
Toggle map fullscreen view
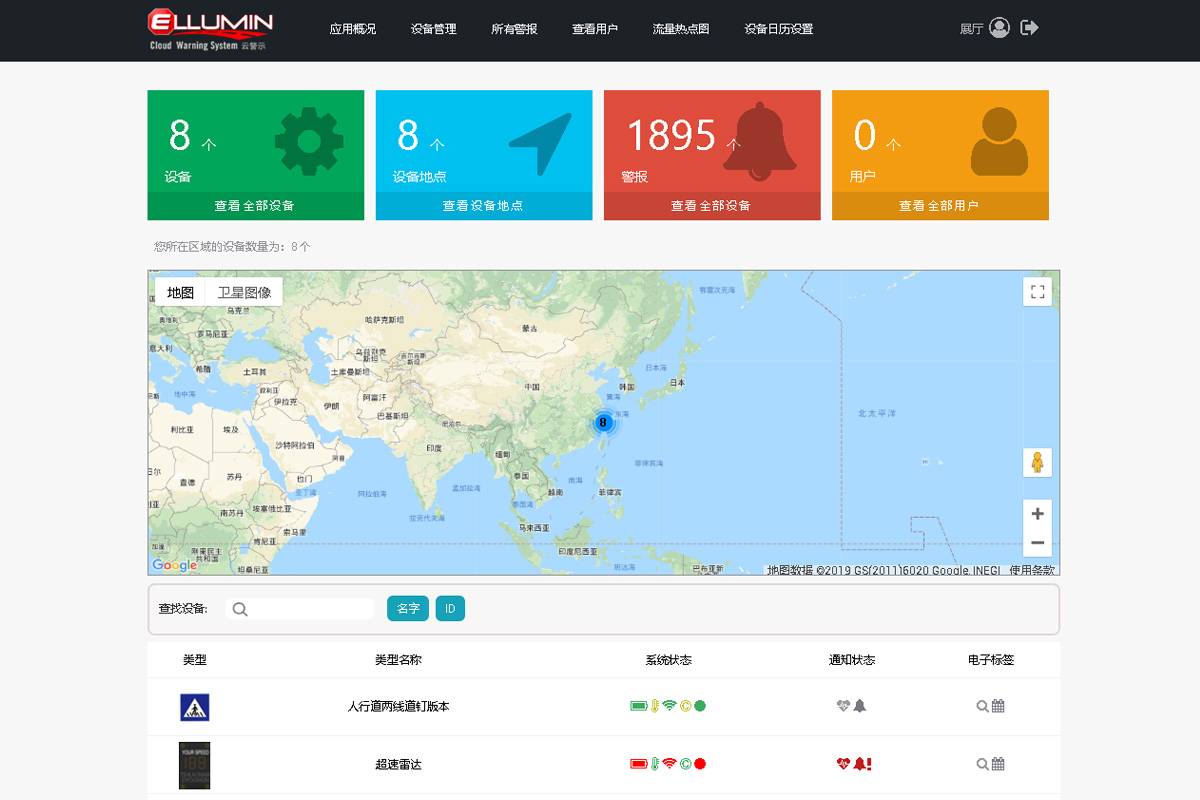[x=1037, y=292]
